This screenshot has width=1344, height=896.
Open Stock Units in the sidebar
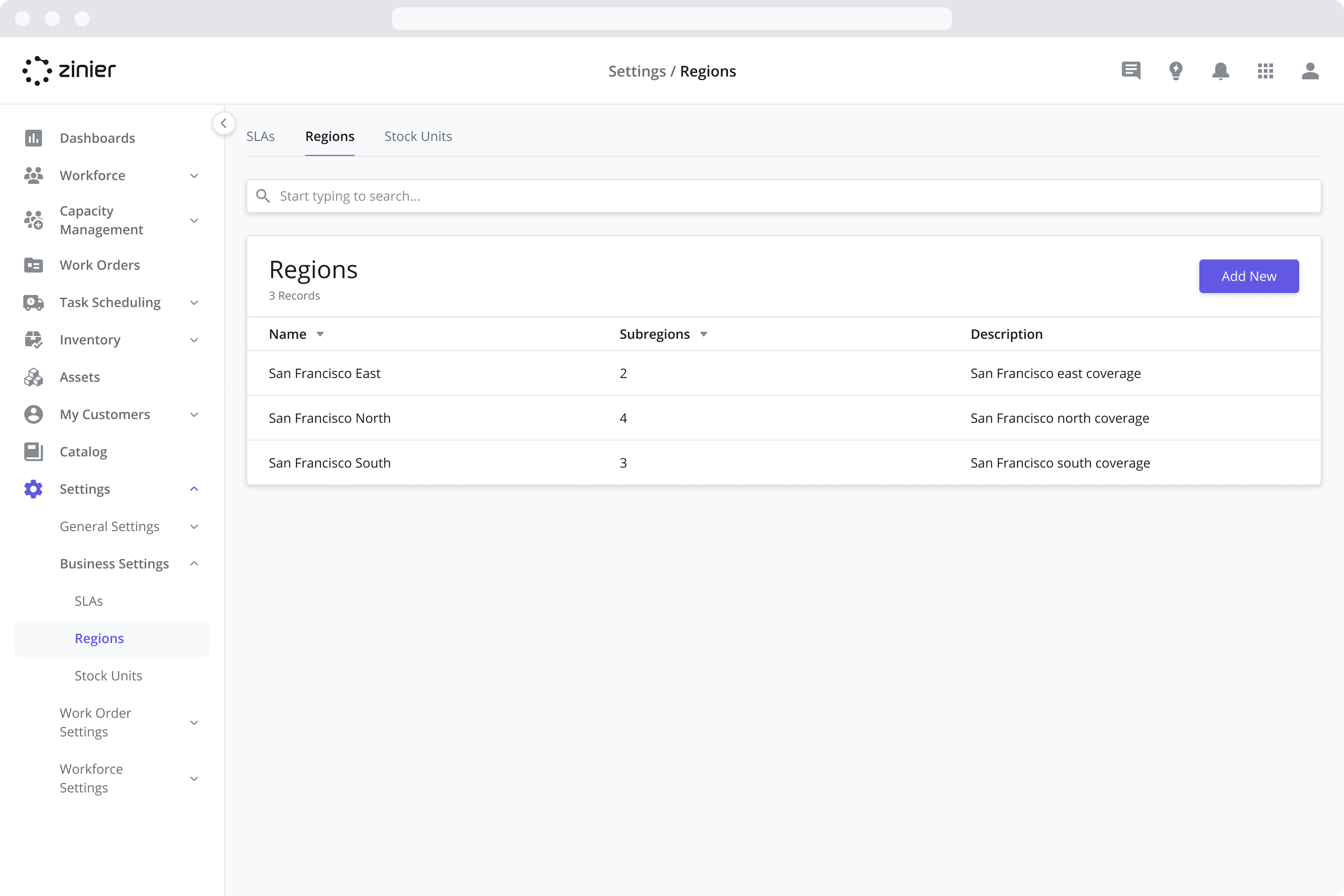click(109, 675)
